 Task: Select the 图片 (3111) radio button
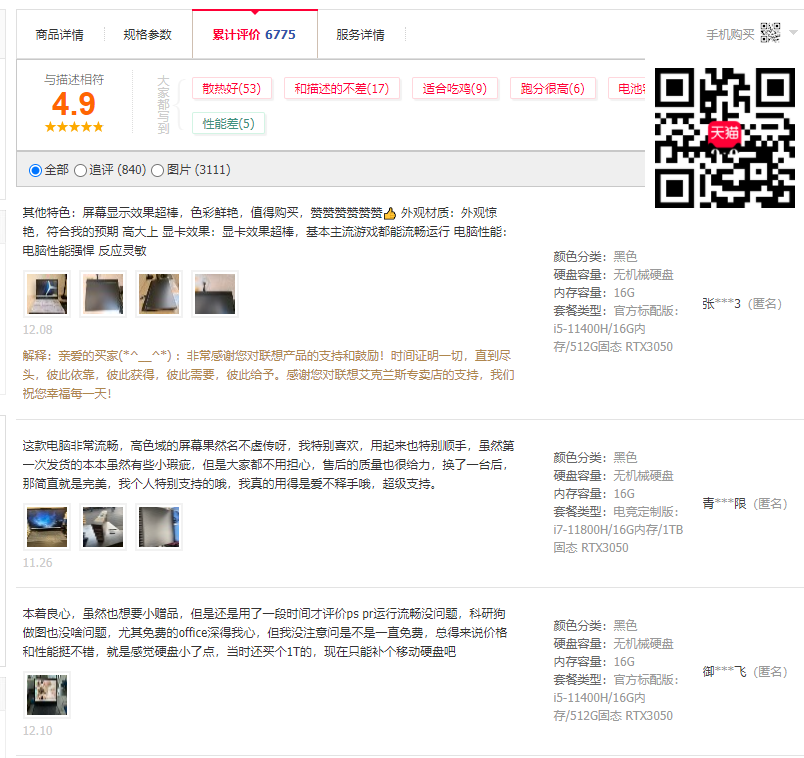tap(157, 171)
